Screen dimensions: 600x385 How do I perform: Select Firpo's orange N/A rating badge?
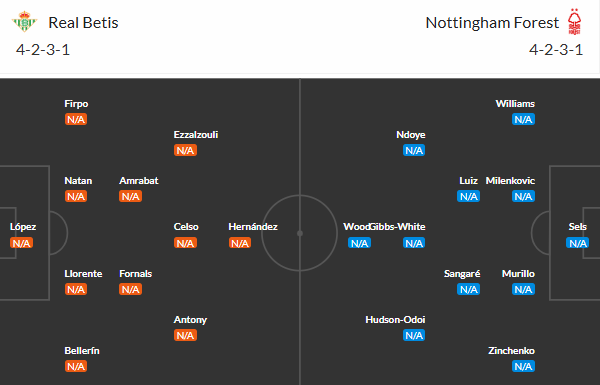point(76,119)
